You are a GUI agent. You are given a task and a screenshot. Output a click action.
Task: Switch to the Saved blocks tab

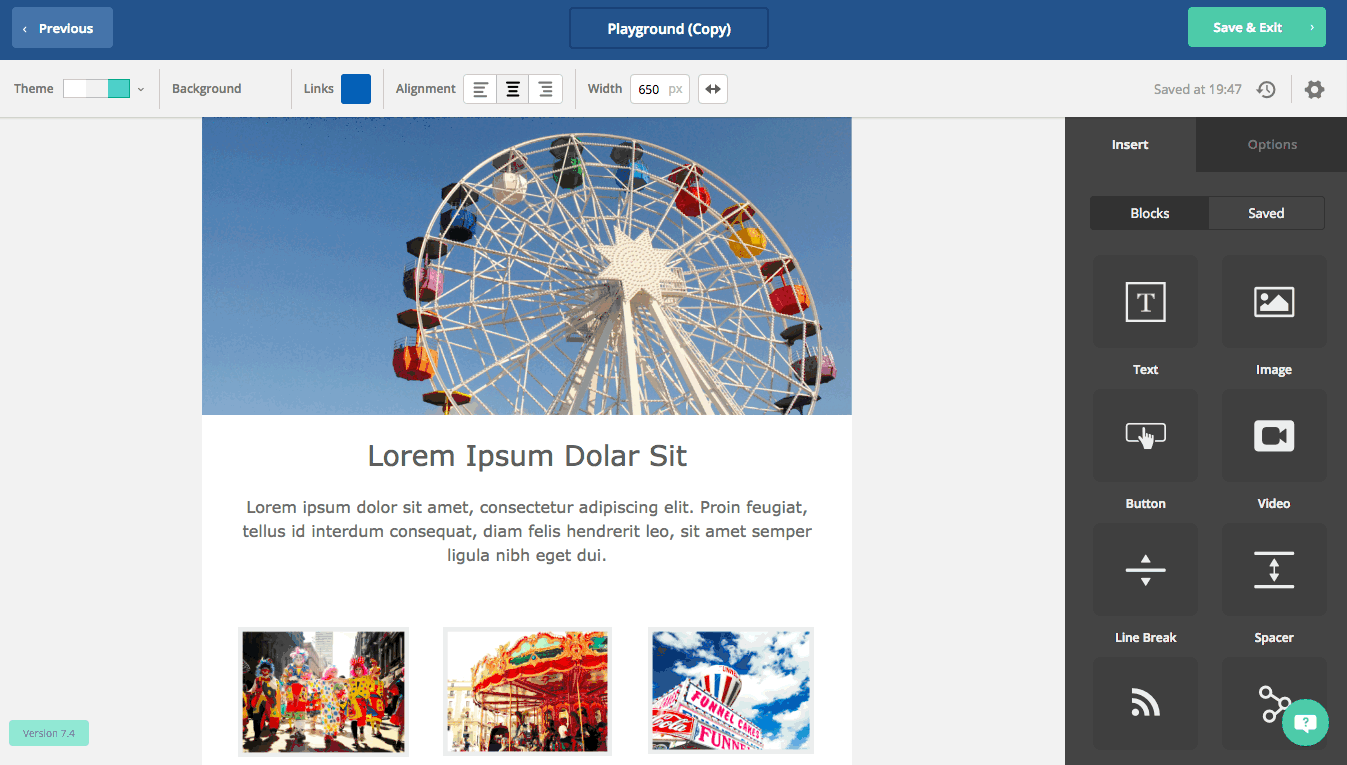point(1265,213)
